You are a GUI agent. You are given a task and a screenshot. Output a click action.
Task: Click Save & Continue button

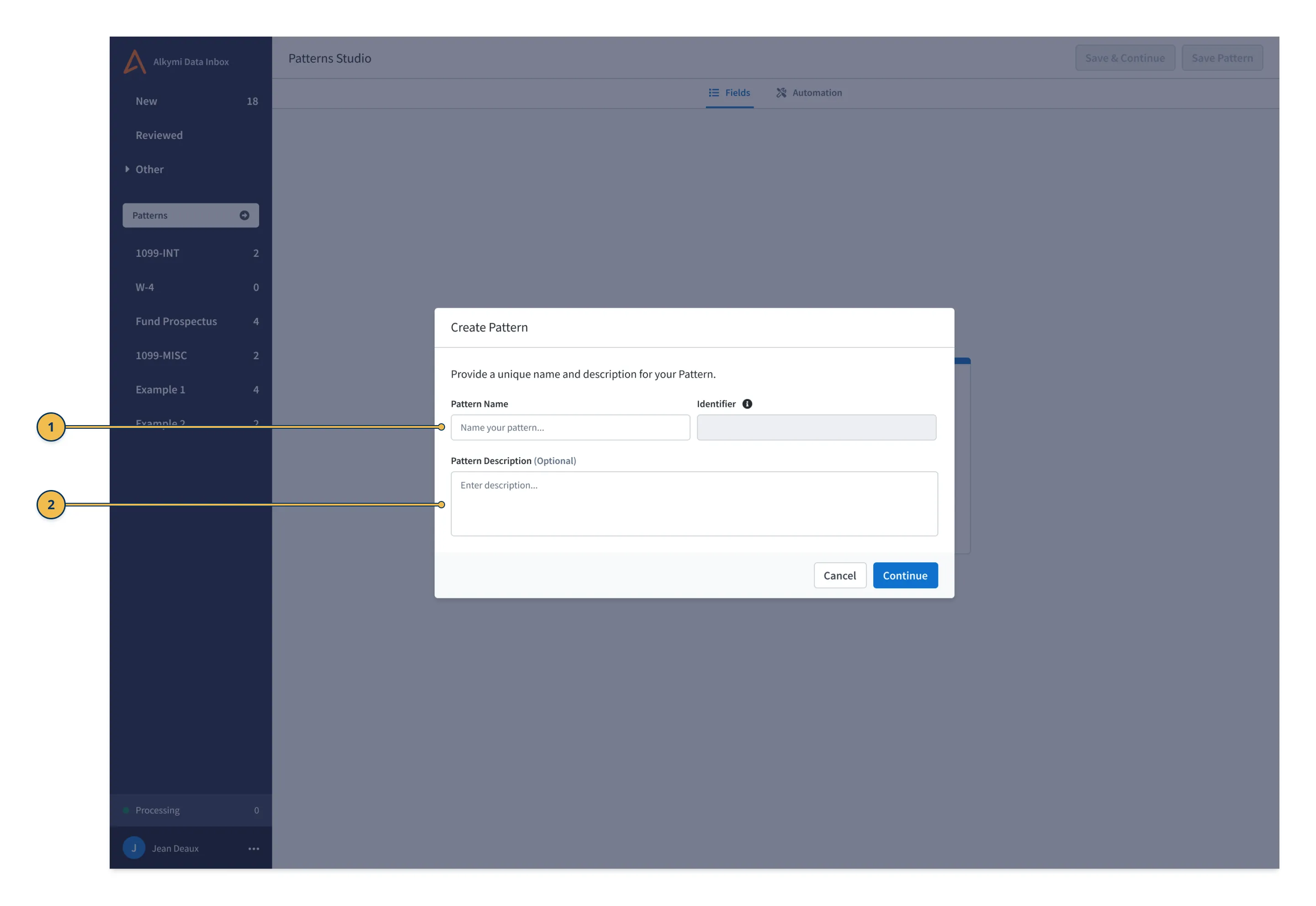coord(1125,58)
